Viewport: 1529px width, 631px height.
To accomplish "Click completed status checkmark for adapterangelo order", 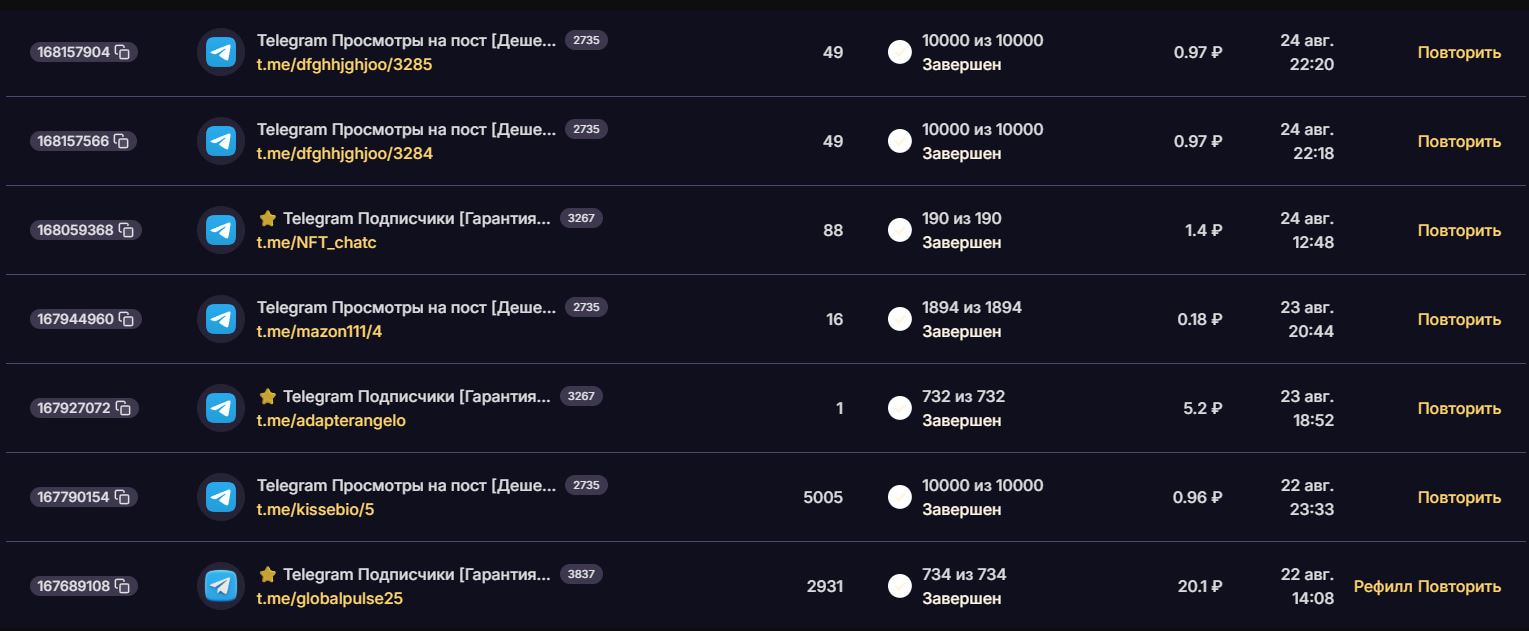I will [900, 408].
